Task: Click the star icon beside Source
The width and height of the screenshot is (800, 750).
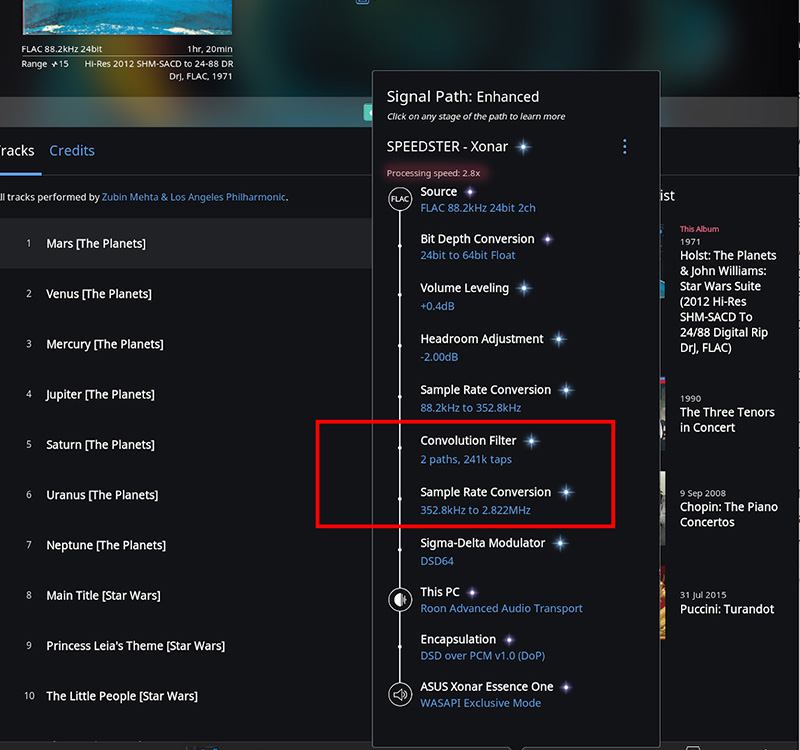Action: pyautogui.click(x=470, y=192)
